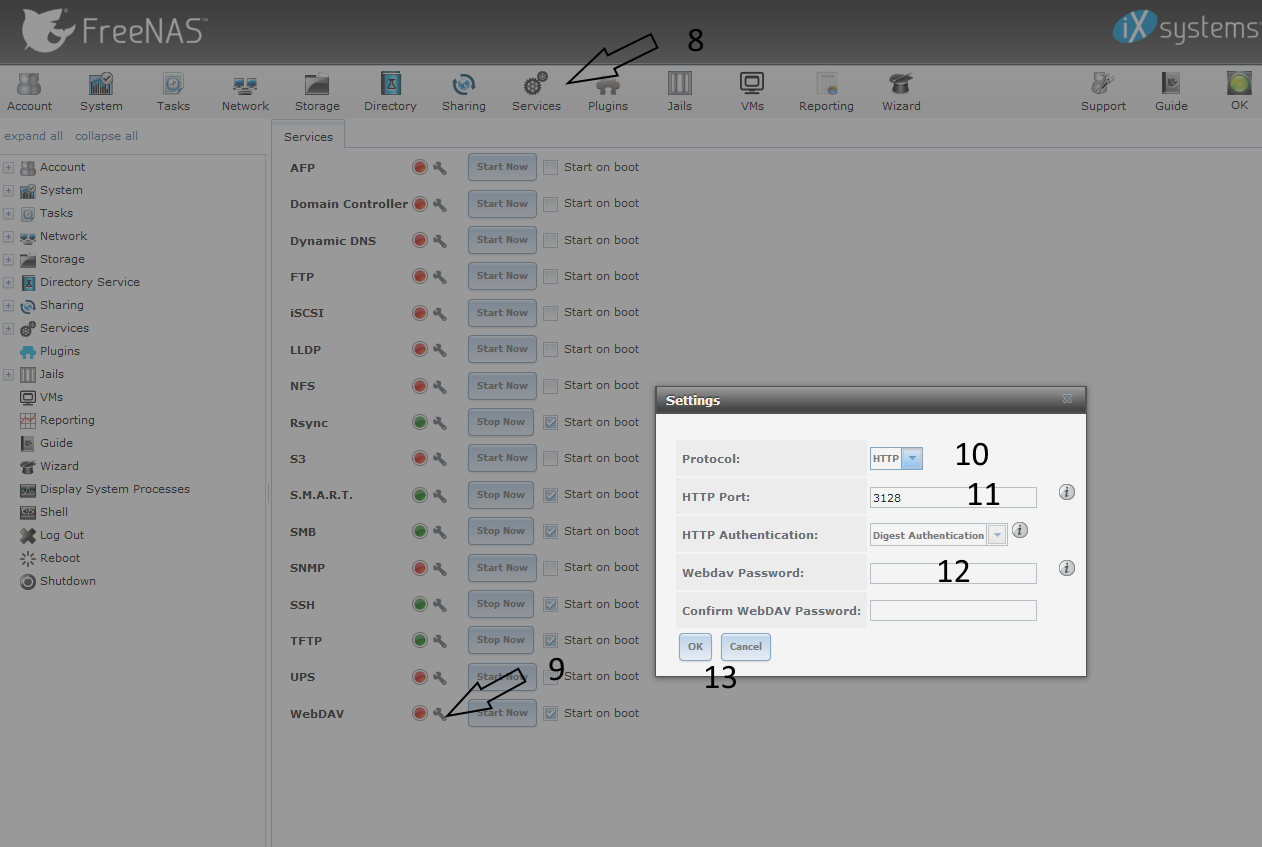Open AFP service settings wrench
1262x847 pixels.
439,168
